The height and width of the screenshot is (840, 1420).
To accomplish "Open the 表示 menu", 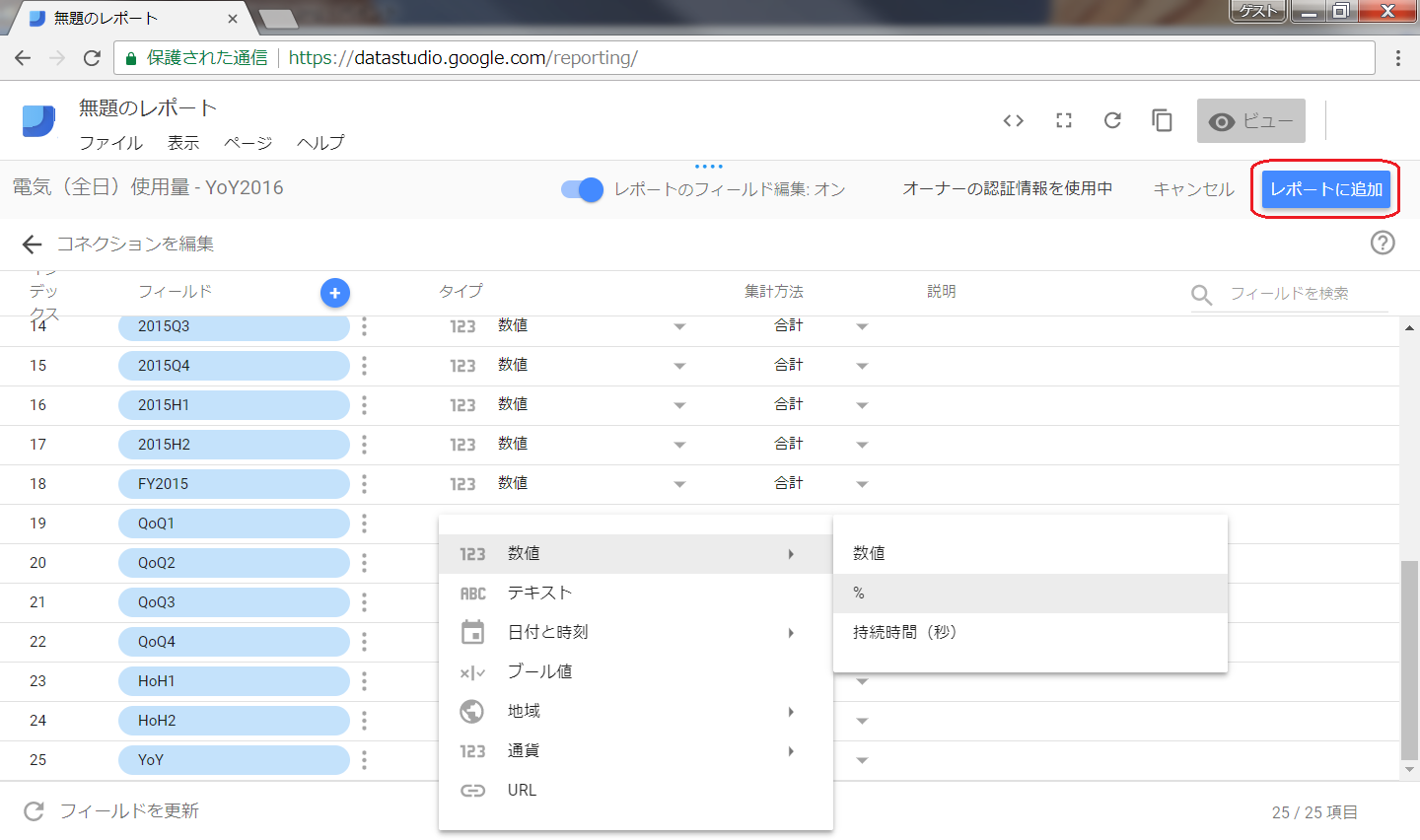I will click(183, 143).
